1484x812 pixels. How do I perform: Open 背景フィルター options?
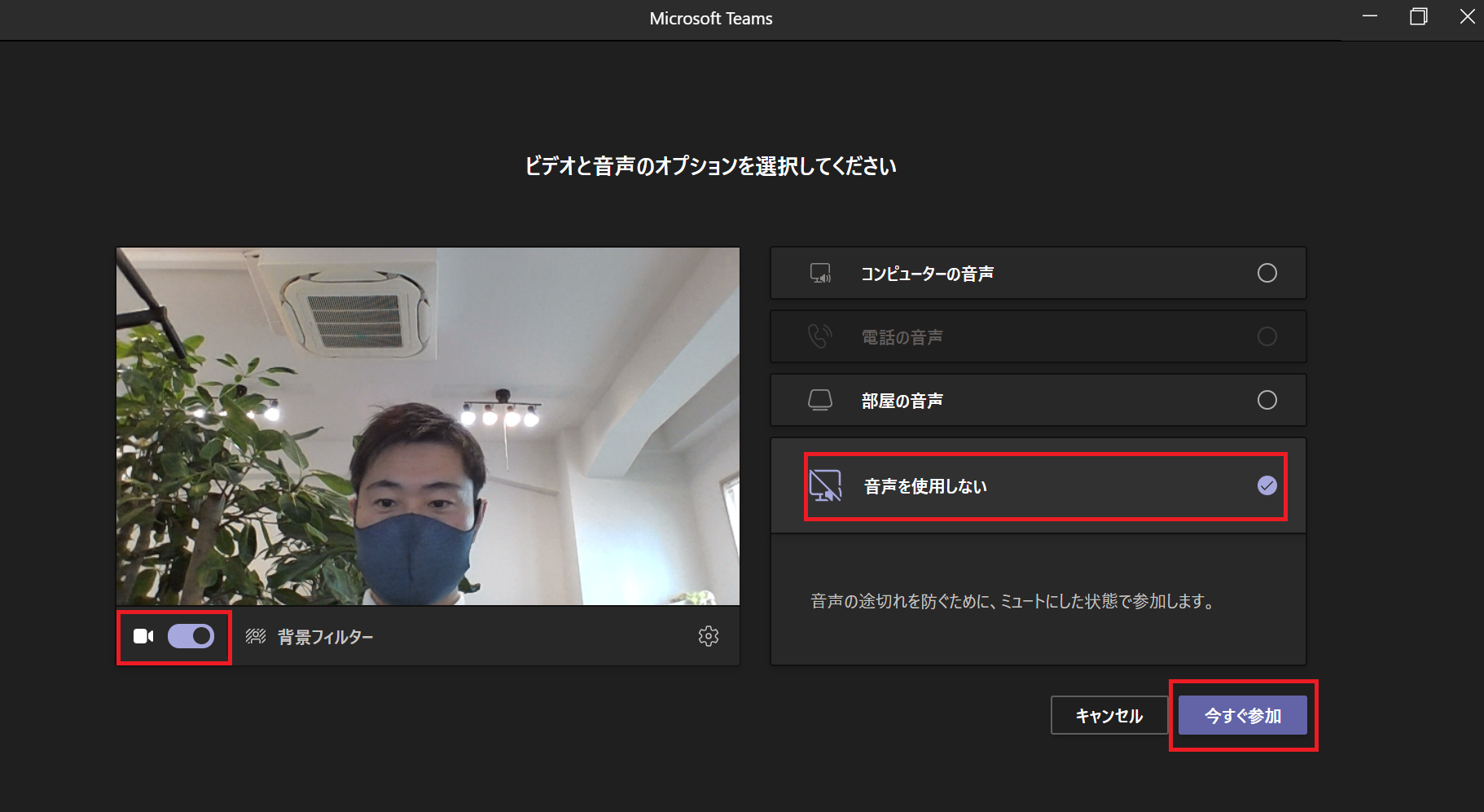click(x=325, y=637)
